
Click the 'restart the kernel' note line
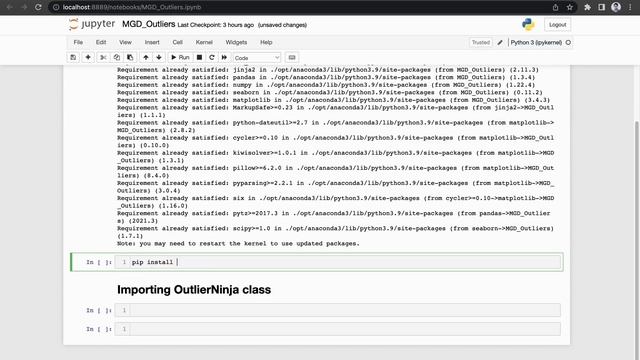(x=238, y=244)
